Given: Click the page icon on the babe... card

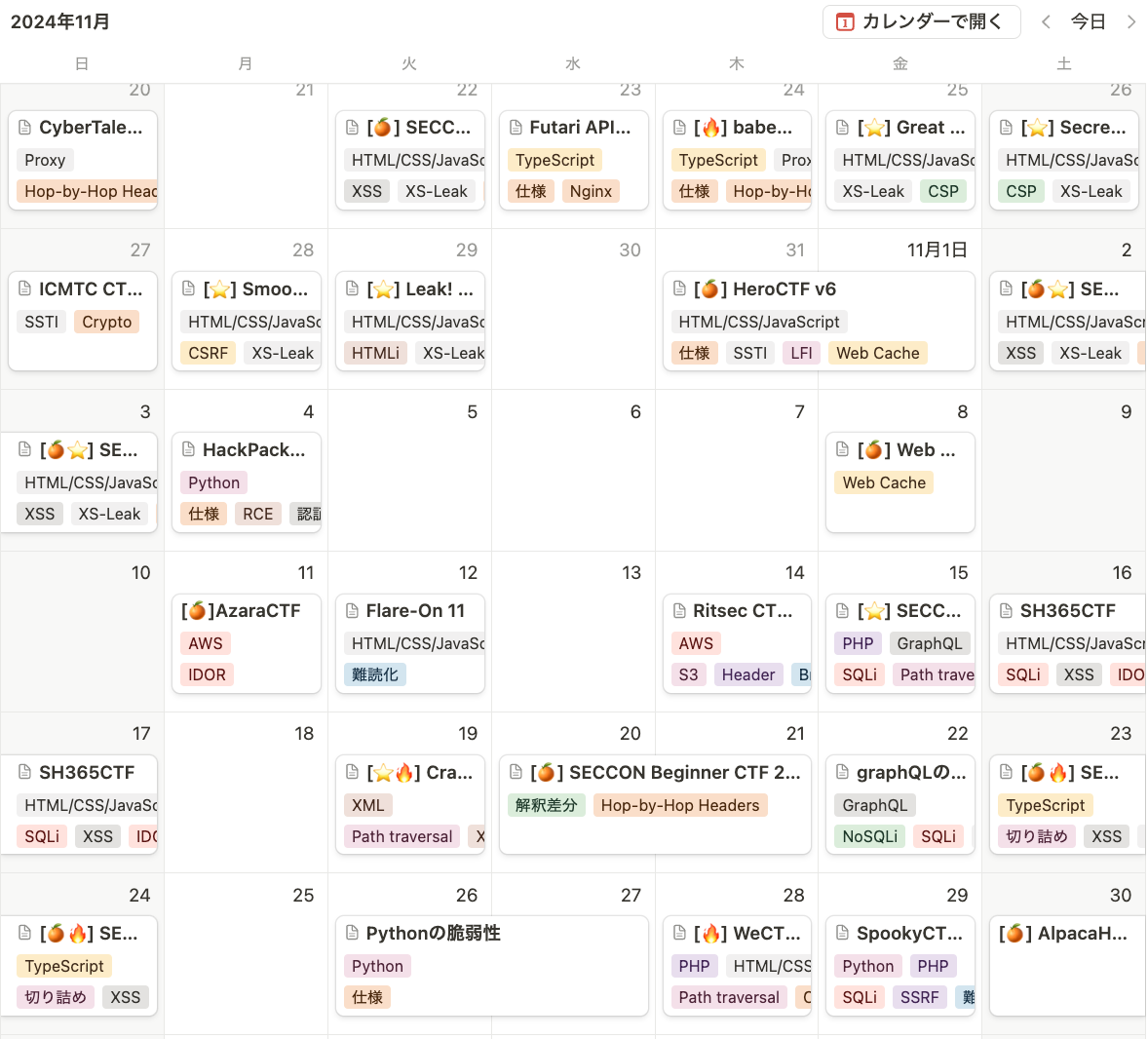Looking at the screenshot, I should [x=679, y=128].
